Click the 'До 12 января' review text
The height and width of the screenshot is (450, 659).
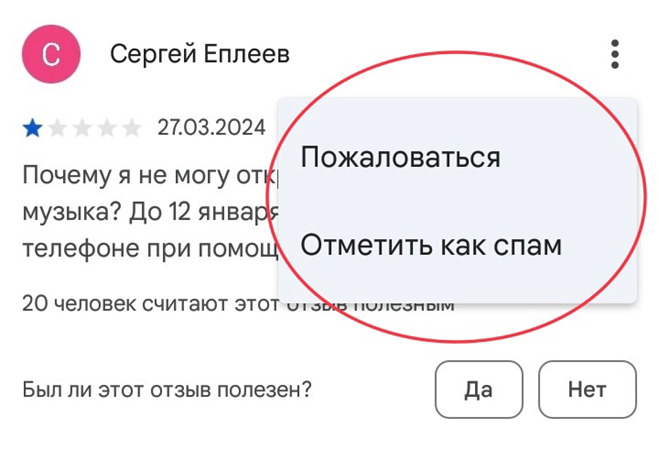point(204,212)
